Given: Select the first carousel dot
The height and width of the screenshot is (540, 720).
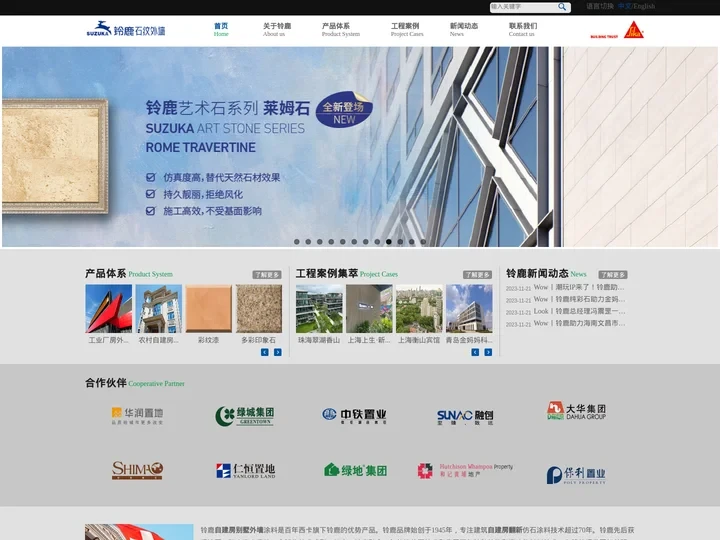Looking at the screenshot, I should [297, 242].
